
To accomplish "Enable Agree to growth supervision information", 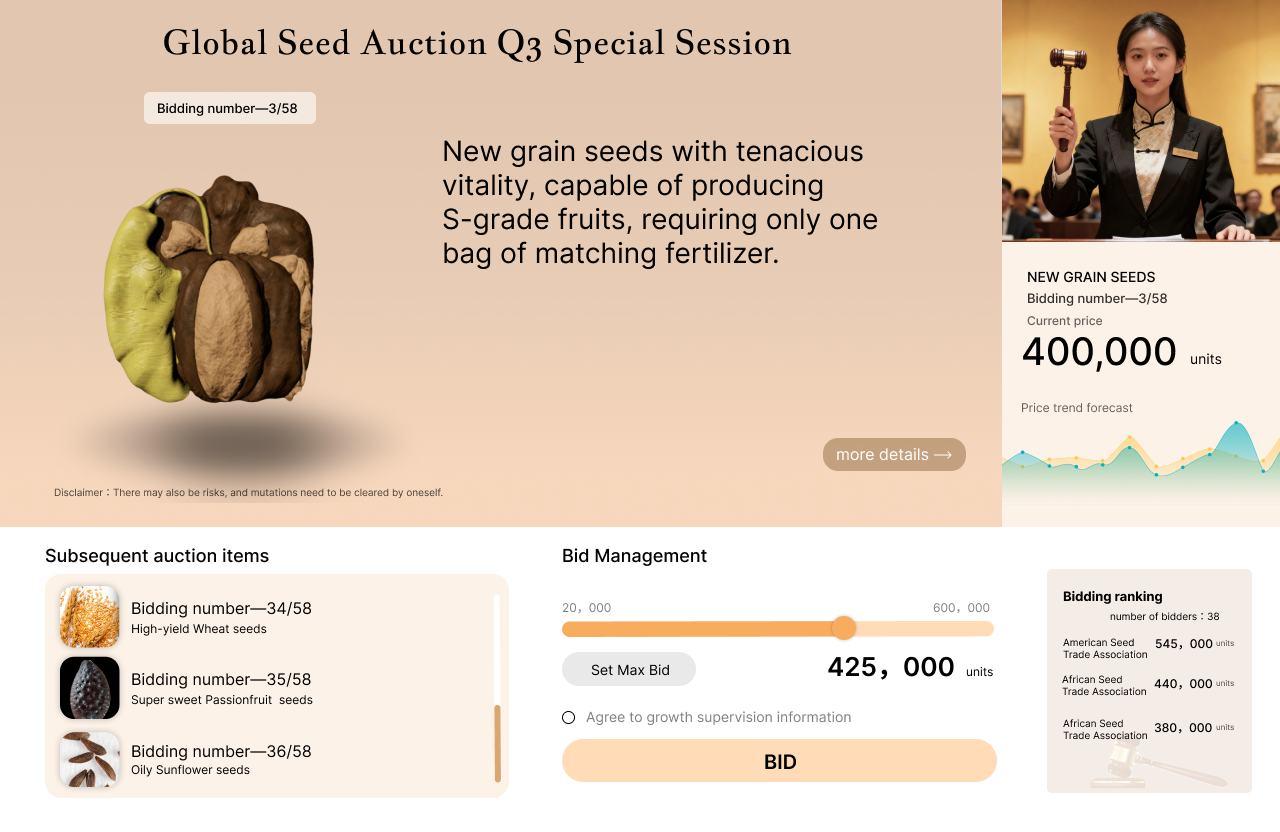I will [569, 717].
